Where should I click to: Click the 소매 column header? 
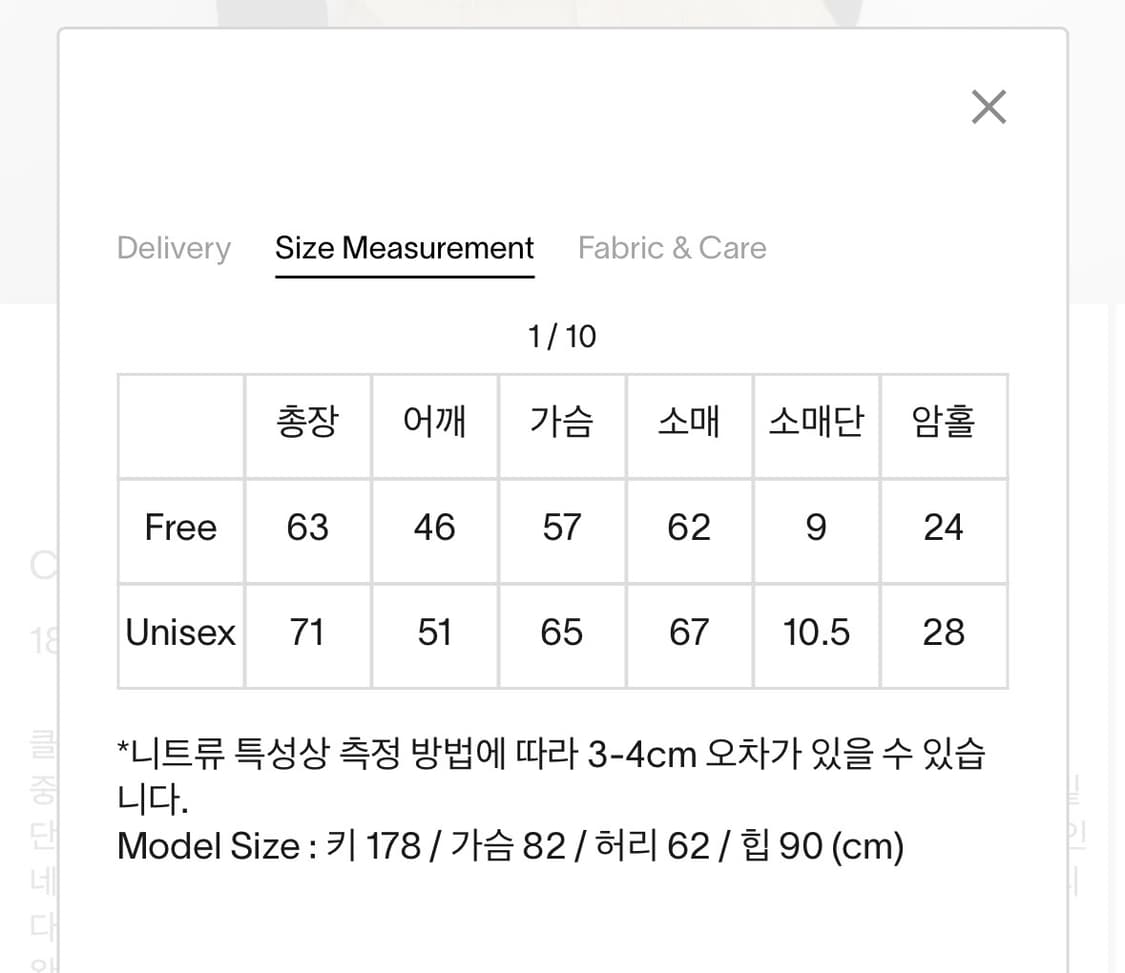tap(689, 423)
